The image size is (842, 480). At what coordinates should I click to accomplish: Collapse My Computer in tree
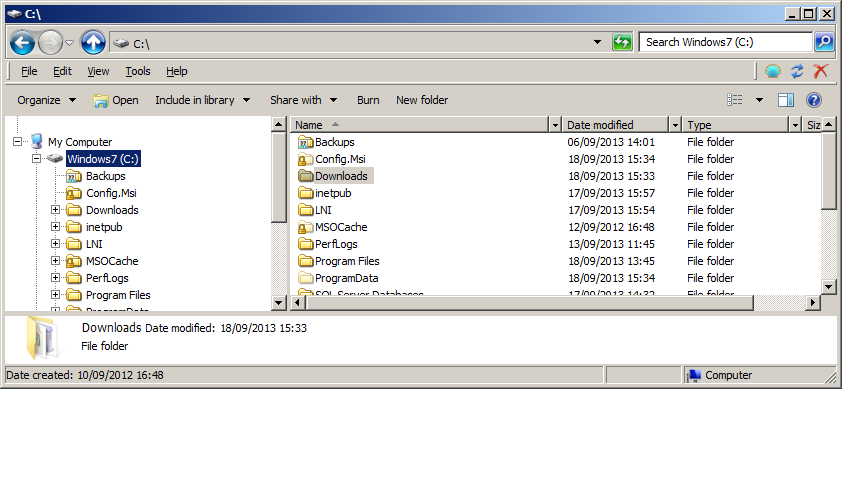click(18, 142)
